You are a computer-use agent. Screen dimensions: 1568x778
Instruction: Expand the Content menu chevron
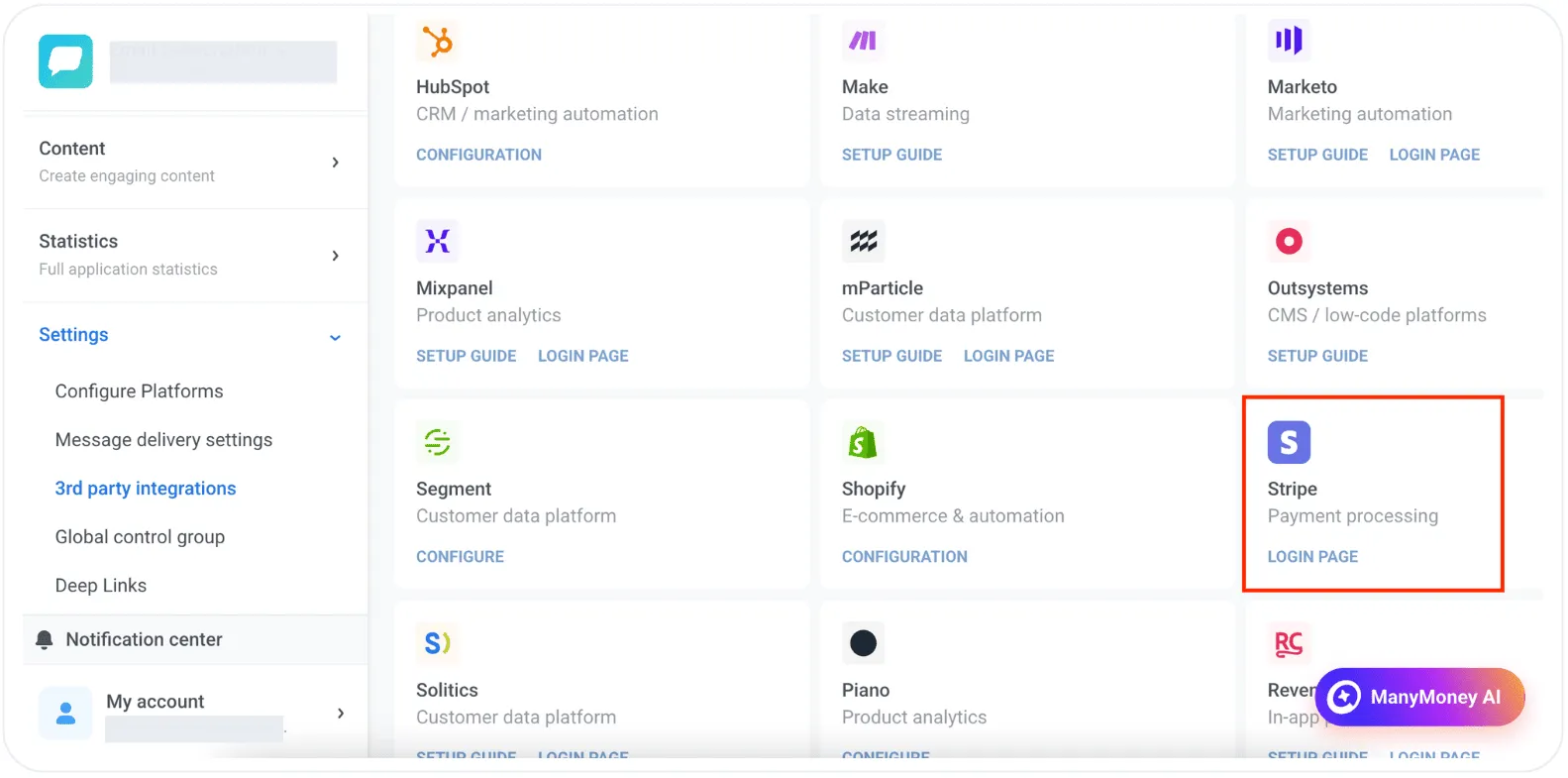[336, 162]
